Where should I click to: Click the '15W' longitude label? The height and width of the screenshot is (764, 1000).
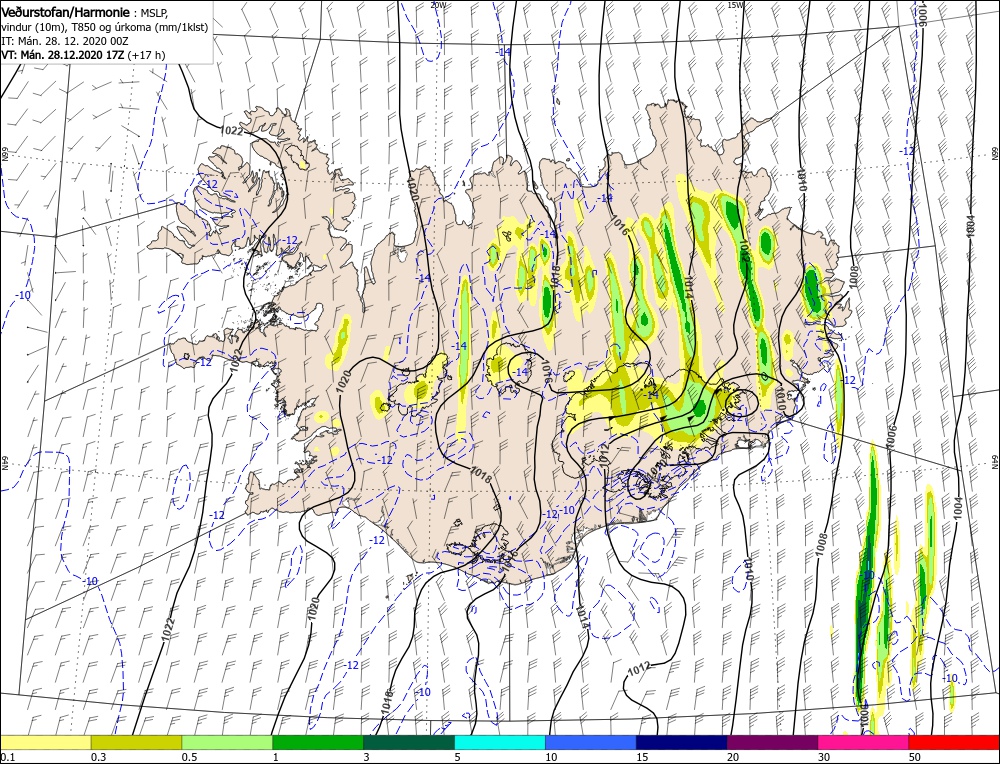click(735, 4)
